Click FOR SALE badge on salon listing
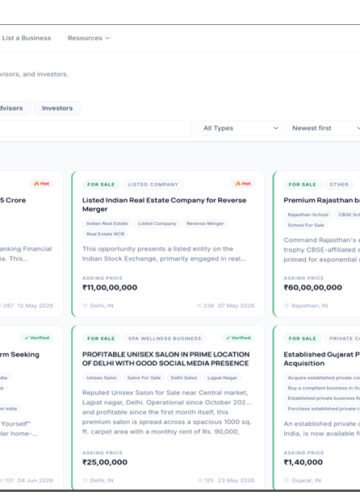This screenshot has width=360, height=504. 101,338
